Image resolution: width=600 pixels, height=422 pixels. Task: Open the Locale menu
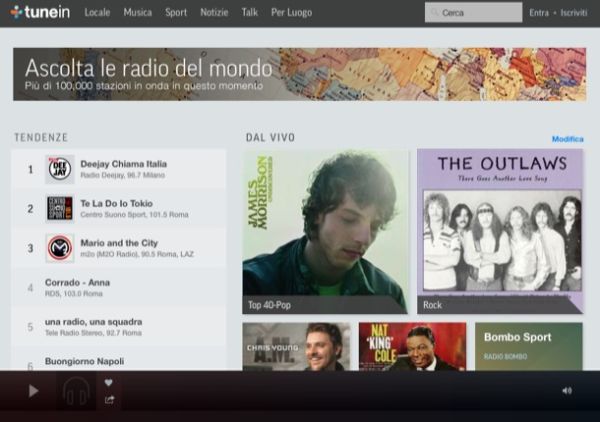pyautogui.click(x=98, y=13)
